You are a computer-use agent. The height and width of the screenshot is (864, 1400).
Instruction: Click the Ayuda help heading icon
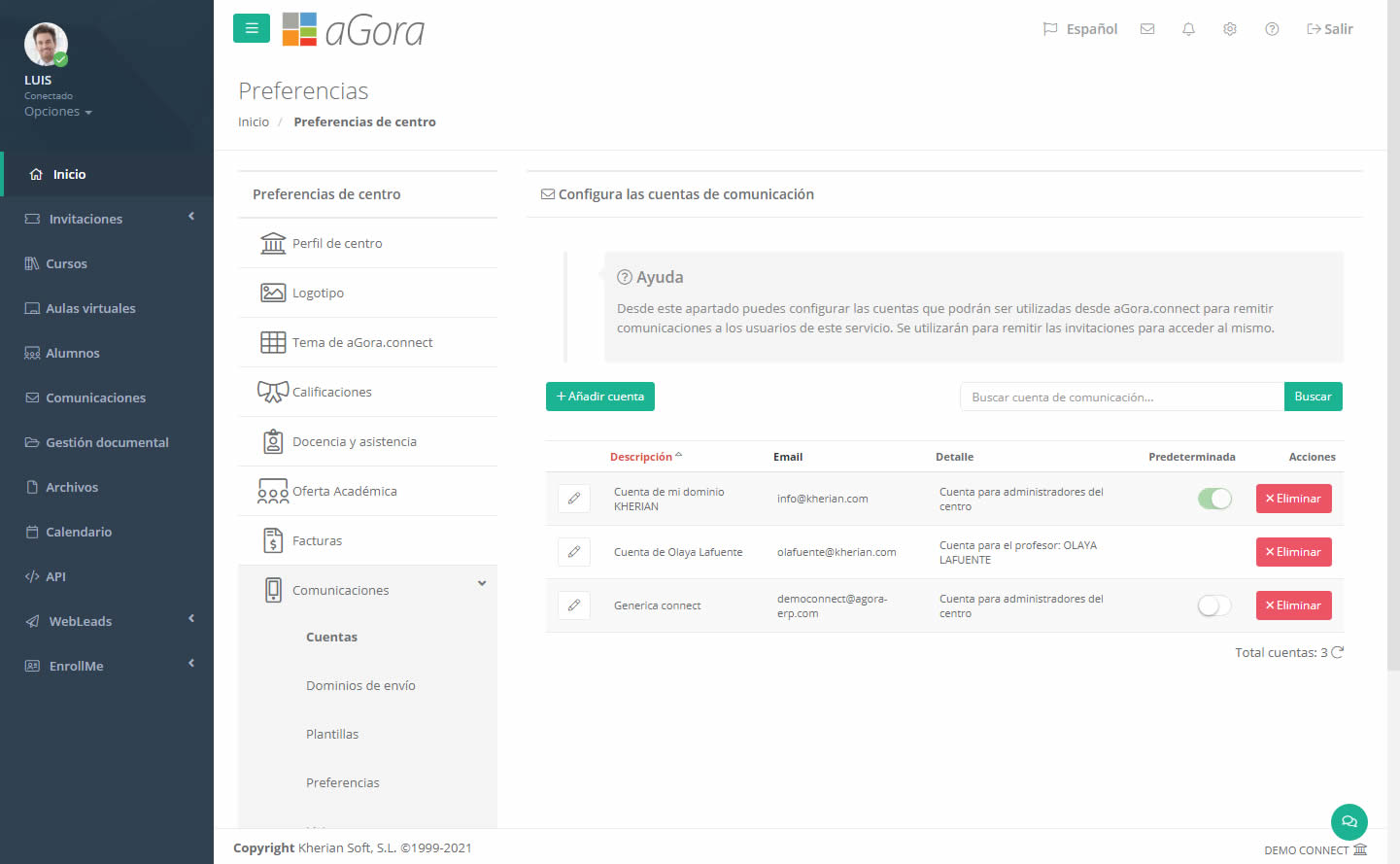click(625, 277)
